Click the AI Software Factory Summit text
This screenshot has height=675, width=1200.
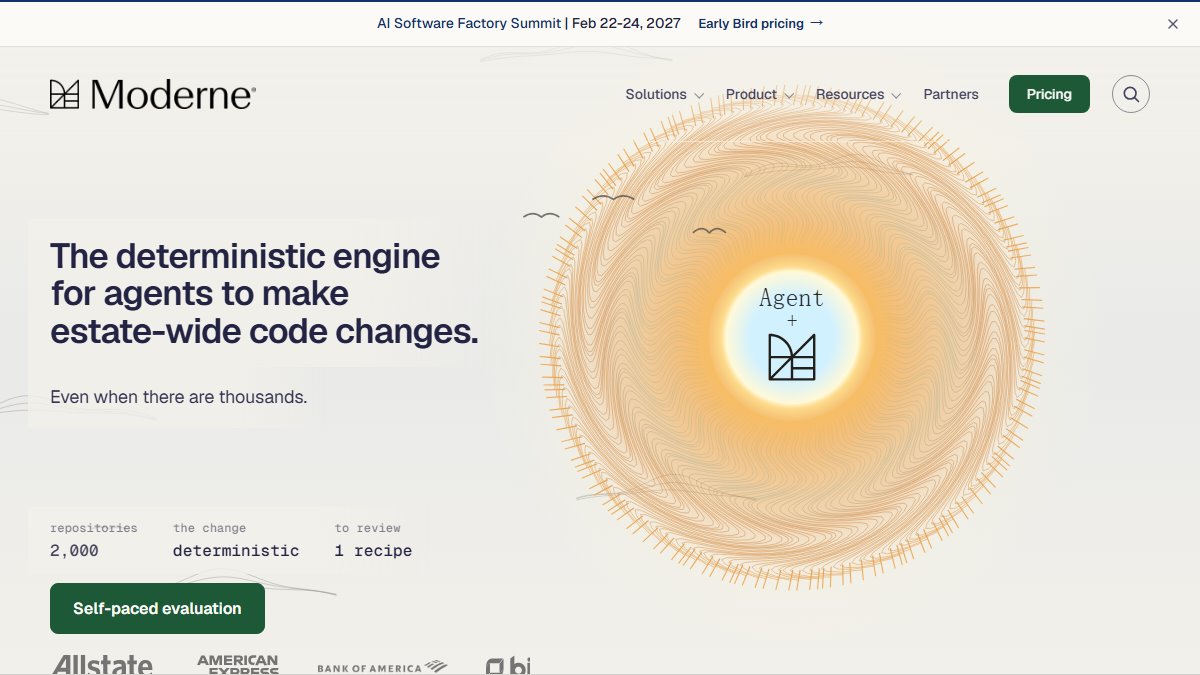pos(469,23)
